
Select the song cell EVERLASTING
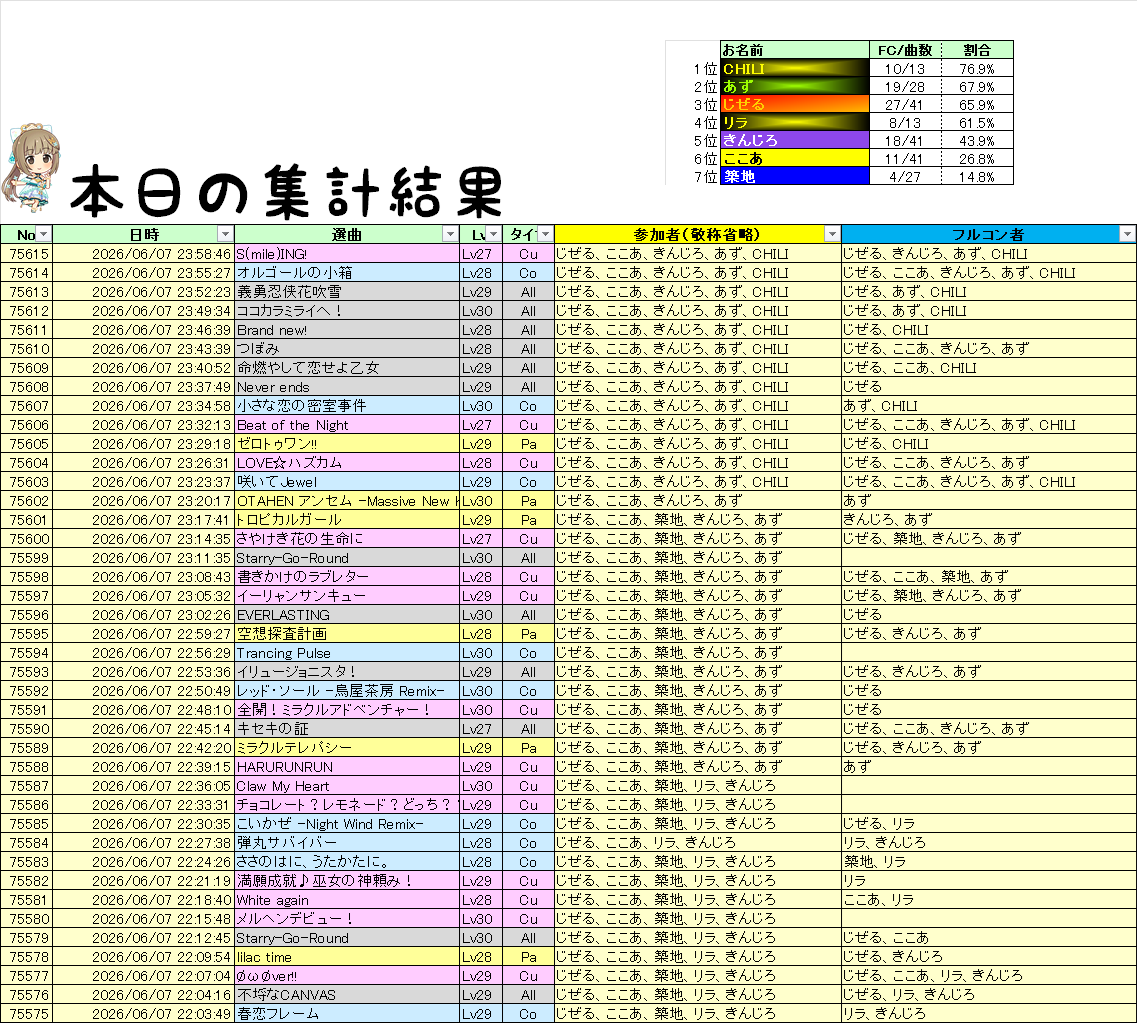coord(347,615)
